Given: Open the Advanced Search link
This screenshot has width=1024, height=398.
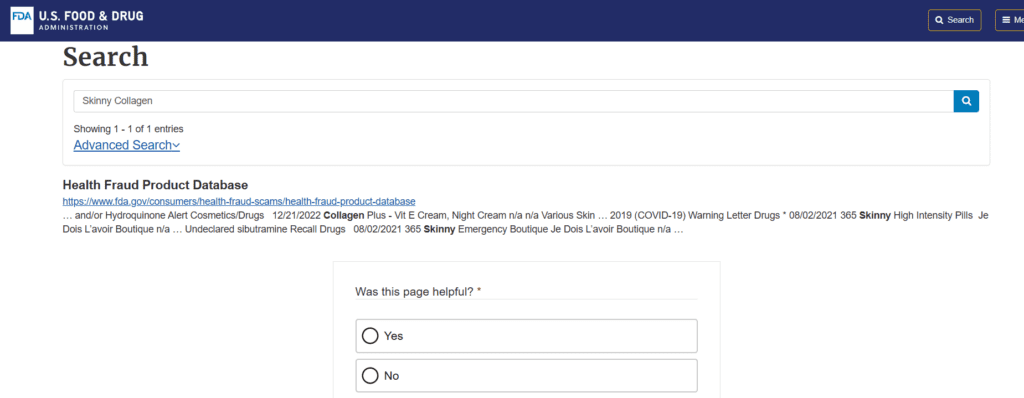Looking at the screenshot, I should click(122, 145).
